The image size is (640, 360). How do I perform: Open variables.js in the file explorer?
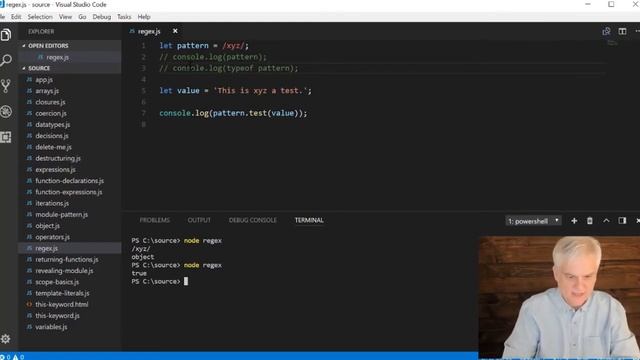pyautogui.click(x=51, y=327)
